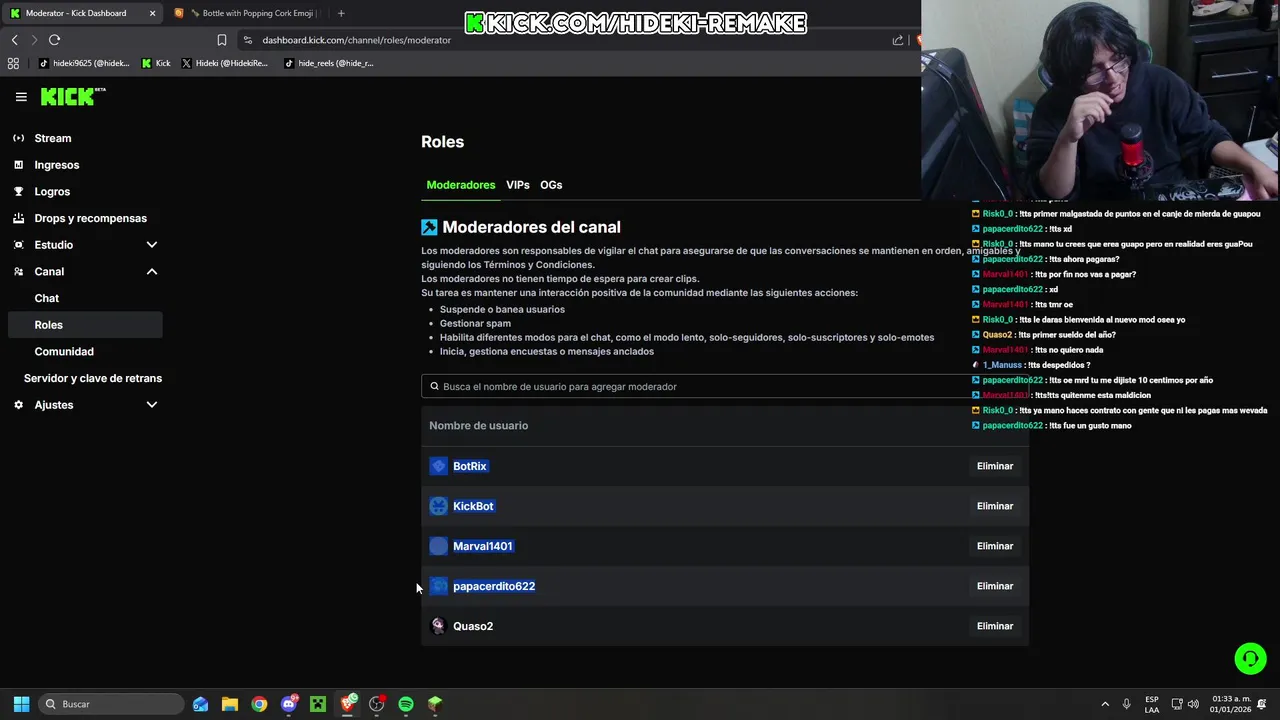Open Chat under Canal

tap(47, 298)
